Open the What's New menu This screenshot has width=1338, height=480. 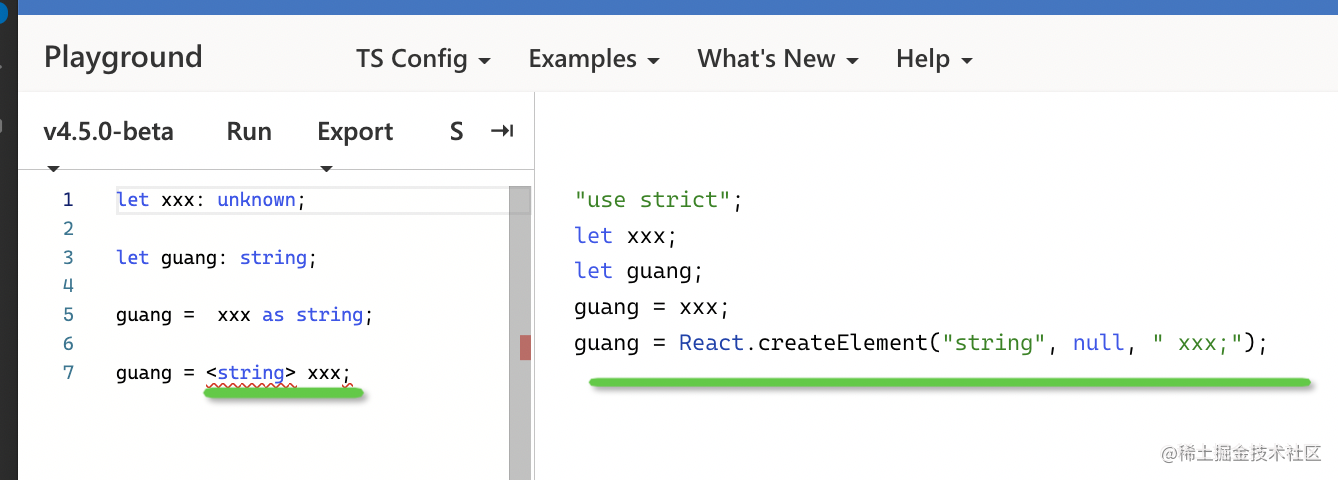[x=777, y=59]
